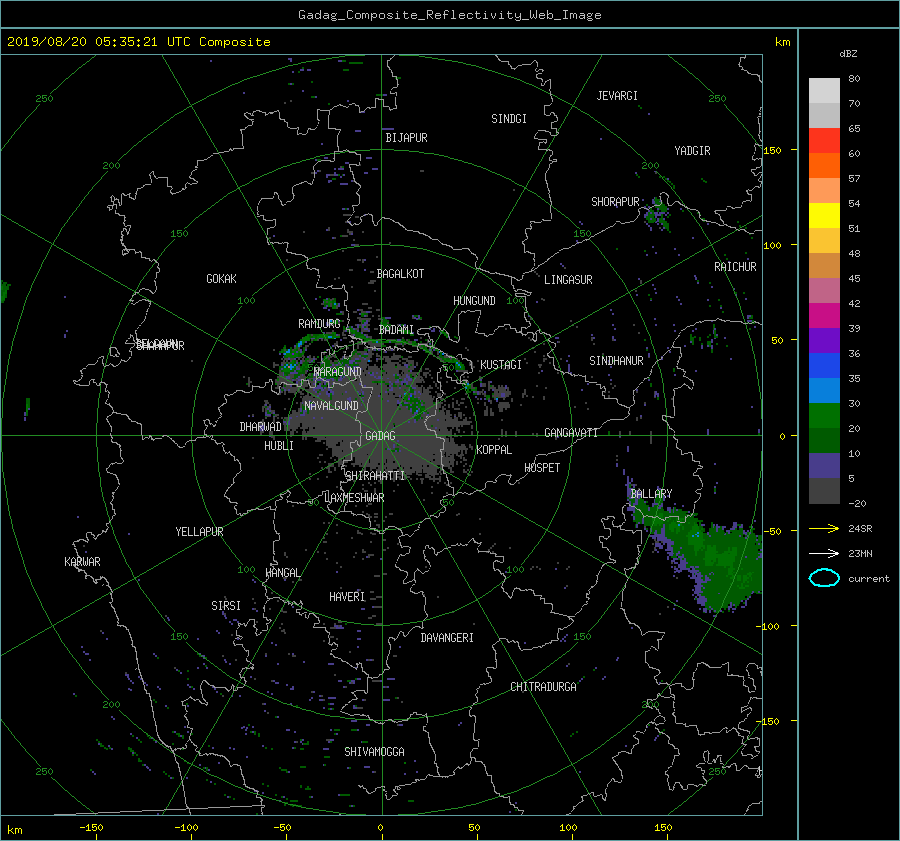Click the CHITRADURGA city label
The image size is (900, 841).
543,687
